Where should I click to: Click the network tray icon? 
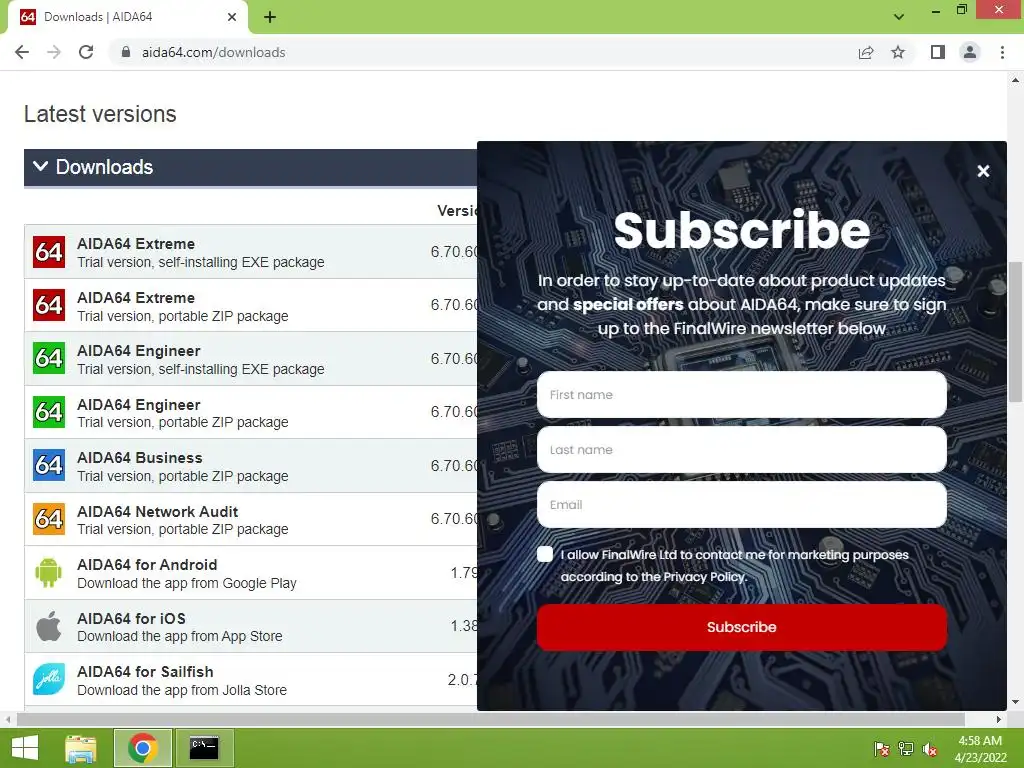coord(906,749)
